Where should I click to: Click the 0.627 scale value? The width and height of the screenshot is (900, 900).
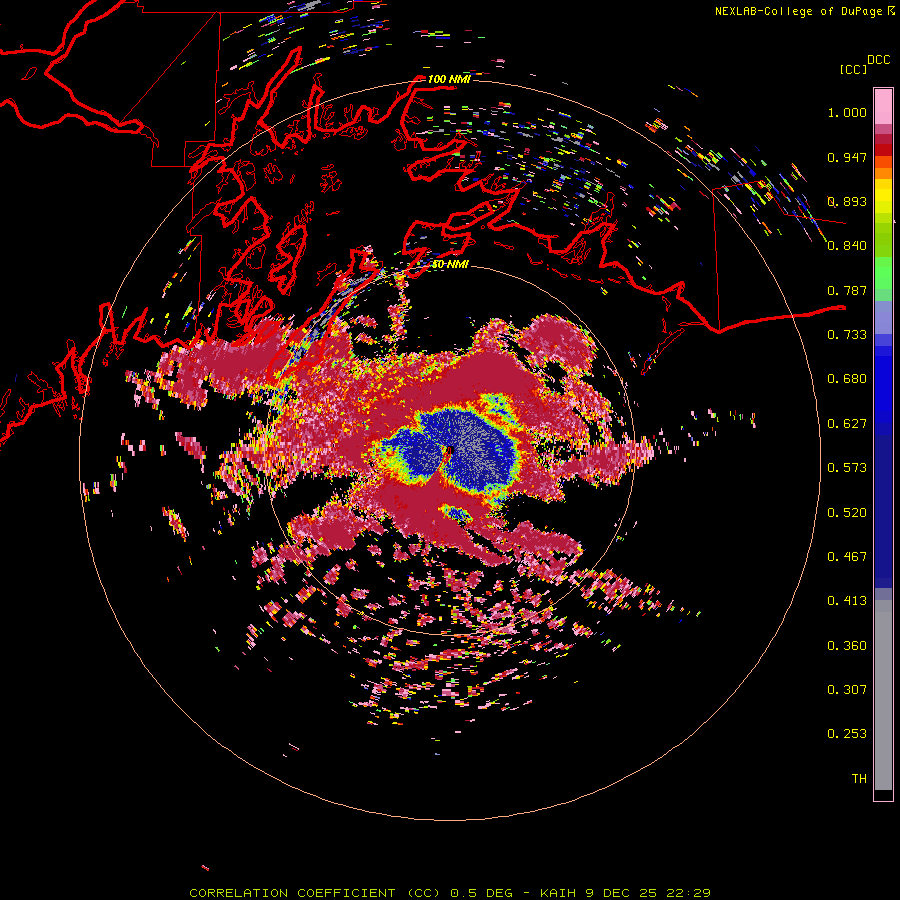(847, 424)
